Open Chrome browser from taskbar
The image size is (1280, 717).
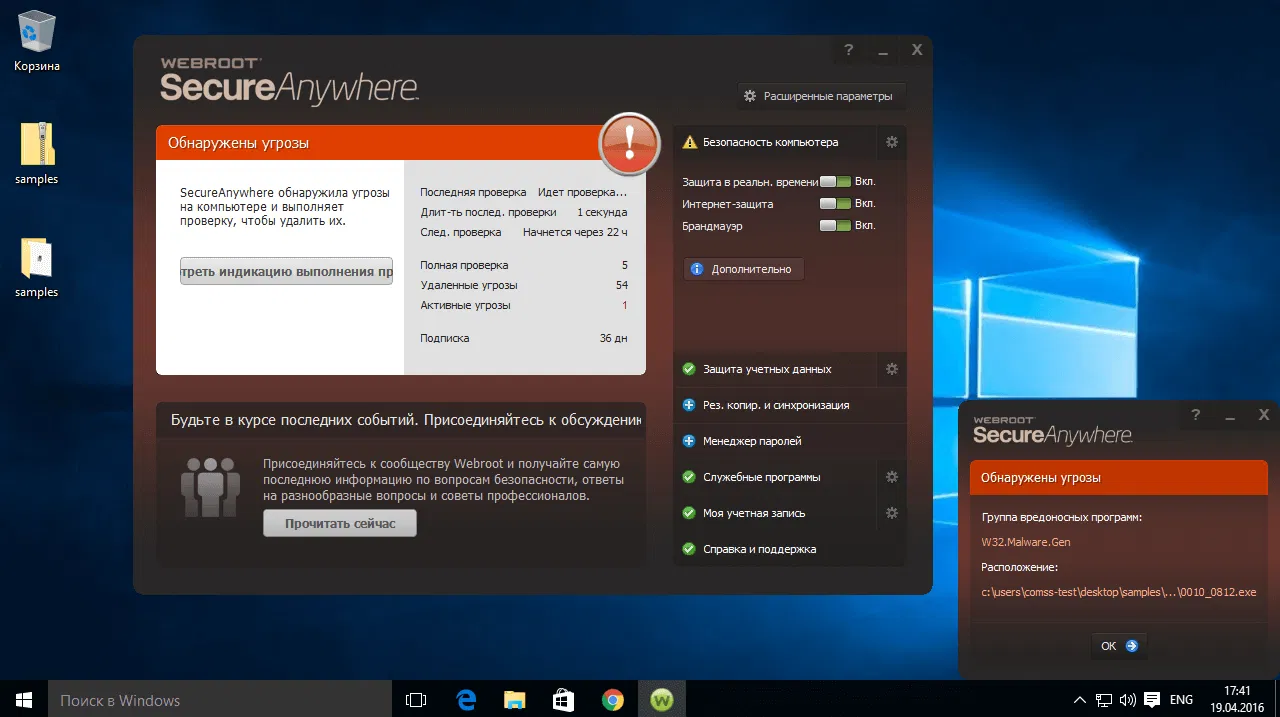[613, 699]
